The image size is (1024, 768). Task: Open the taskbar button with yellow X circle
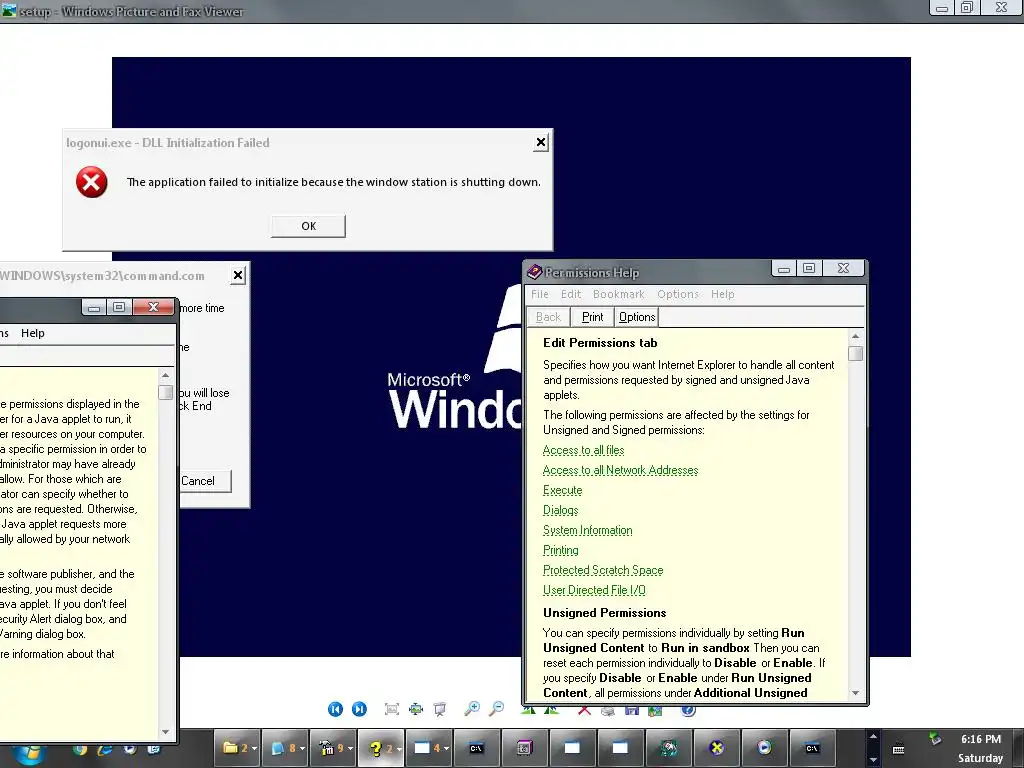(716, 748)
